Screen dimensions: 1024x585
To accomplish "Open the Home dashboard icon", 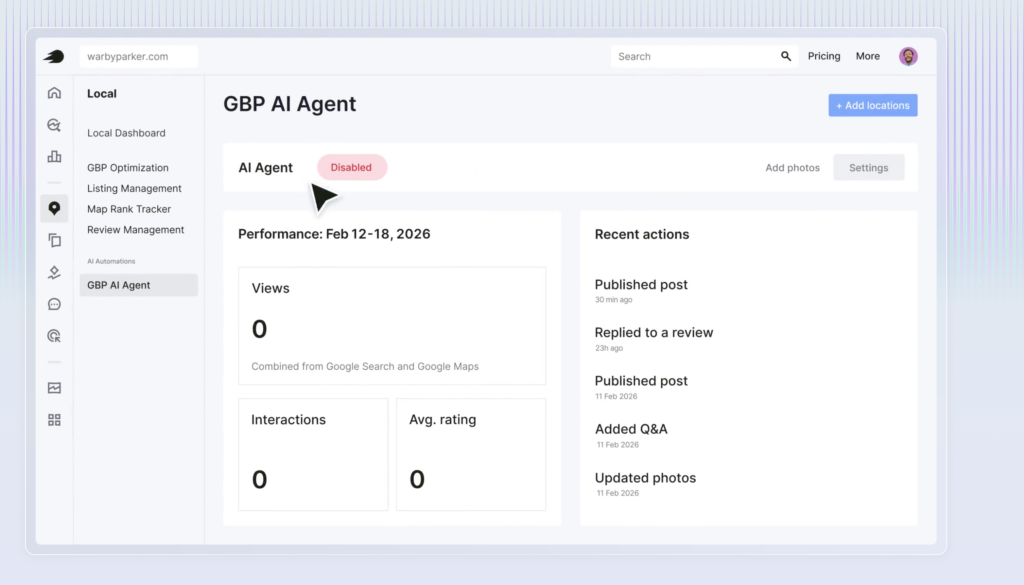I will click(54, 92).
